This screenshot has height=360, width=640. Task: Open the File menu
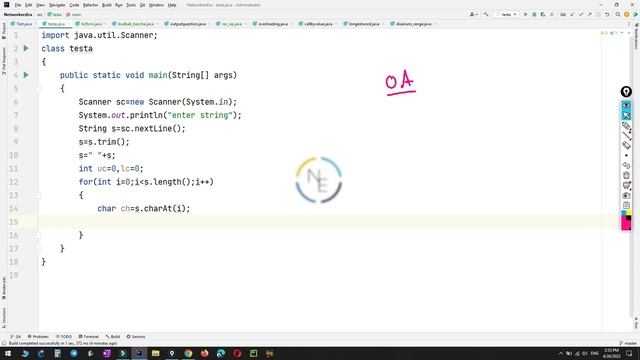point(18,5)
